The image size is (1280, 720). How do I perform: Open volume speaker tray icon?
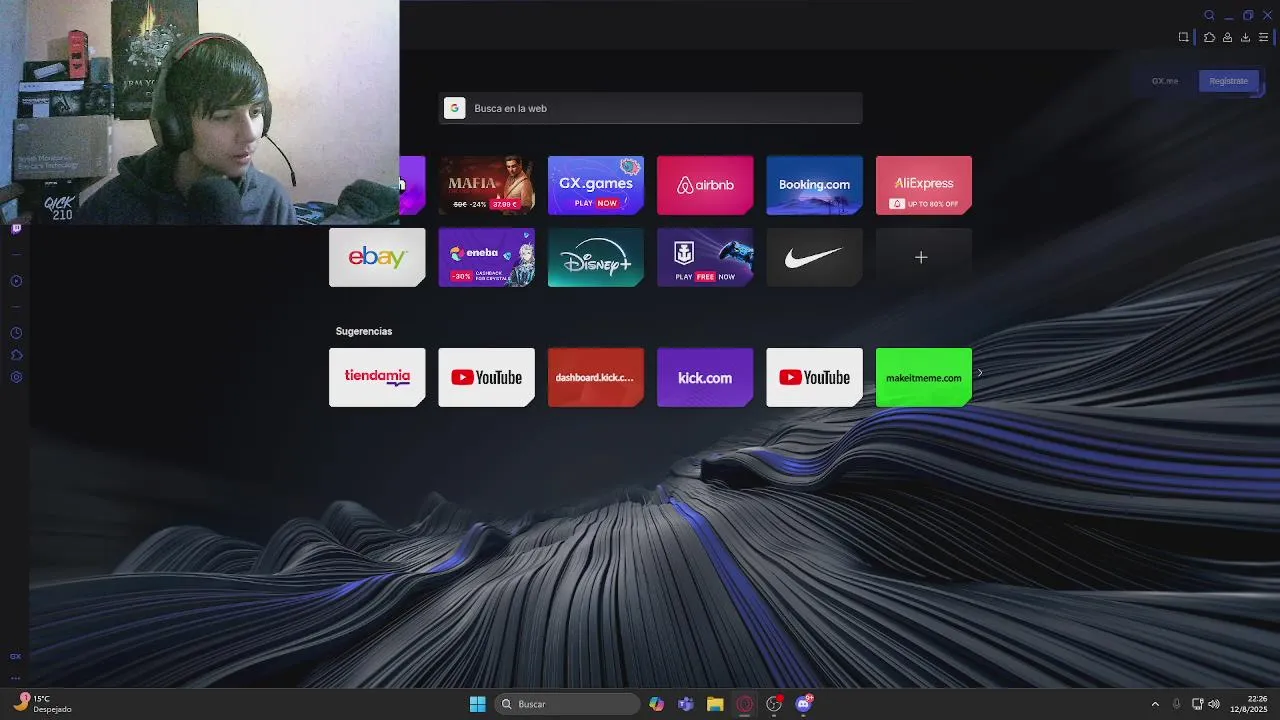[1214, 704]
